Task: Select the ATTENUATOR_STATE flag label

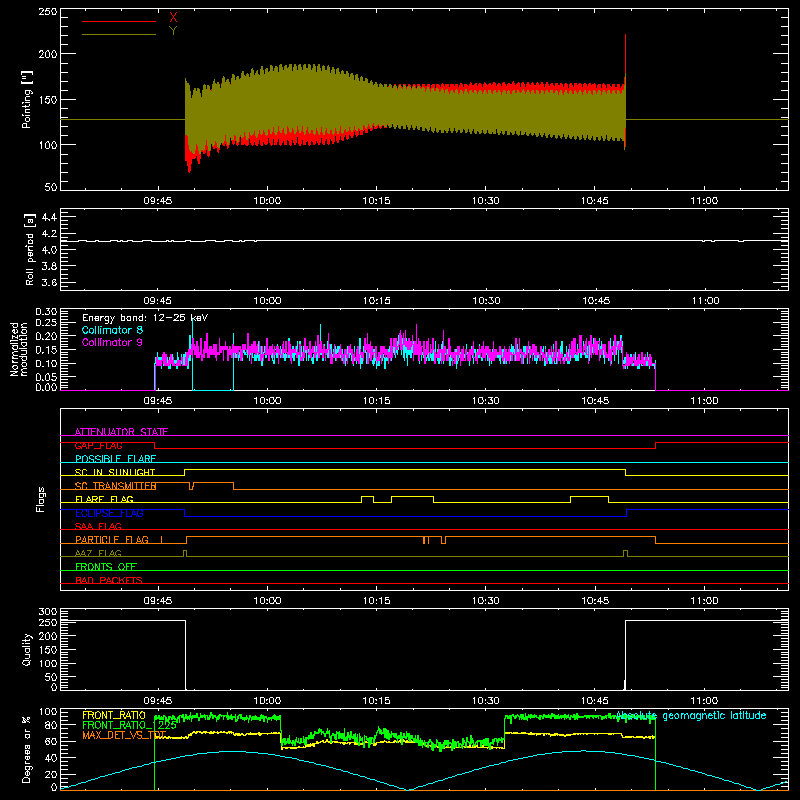Action: (x=121, y=432)
